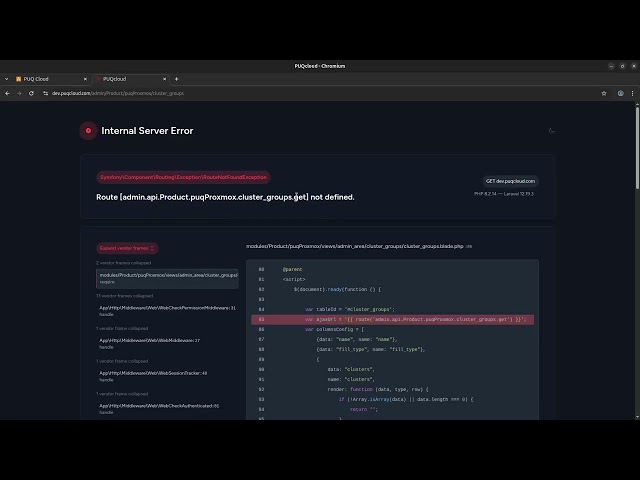
Task: Open the Chromium three-dot menu
Action: pyautogui.click(x=632, y=93)
